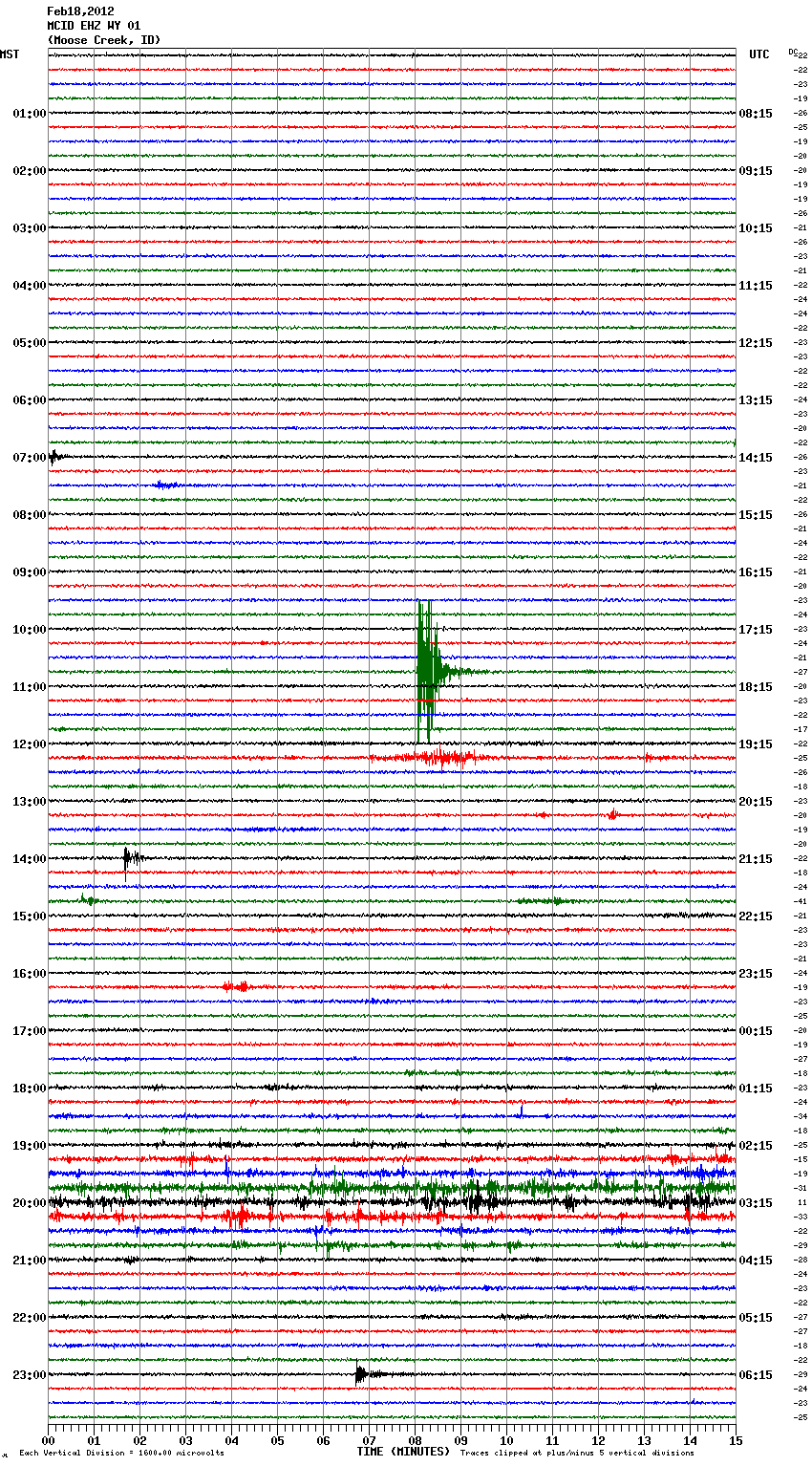
Task: Click the 1600.00 microvolts vertical division note
Action: click(x=121, y=1453)
